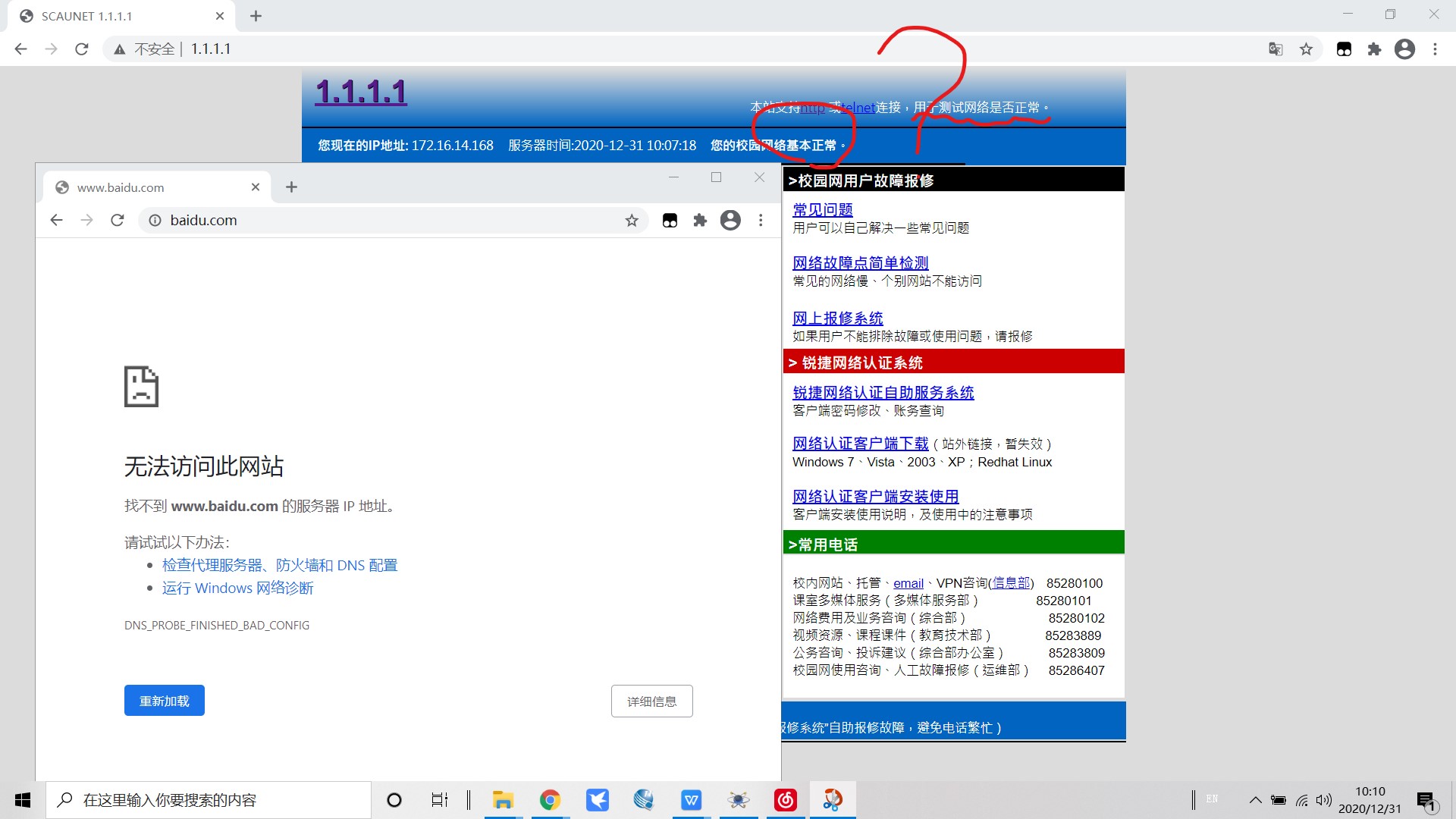Image resolution: width=1456 pixels, height=819 pixels.
Task: Open the Wi-Fi network tray icon
Action: pos(1302,800)
